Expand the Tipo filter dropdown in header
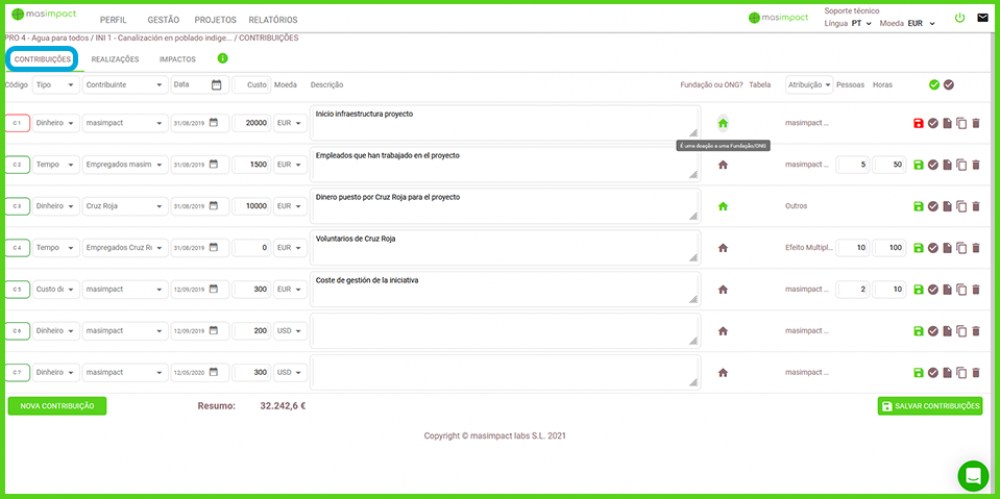Viewport: 1000px width, 499px height. 56,85
